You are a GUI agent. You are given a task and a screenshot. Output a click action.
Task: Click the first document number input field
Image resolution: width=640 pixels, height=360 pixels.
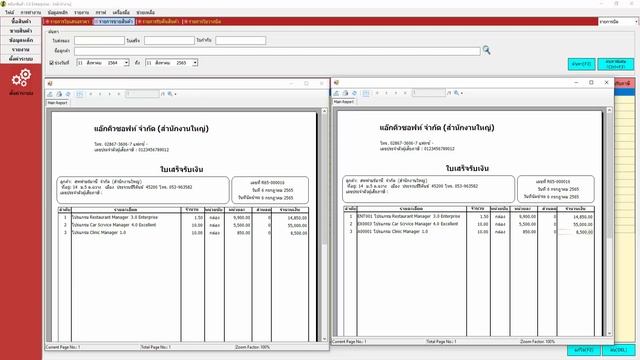click(x=99, y=40)
